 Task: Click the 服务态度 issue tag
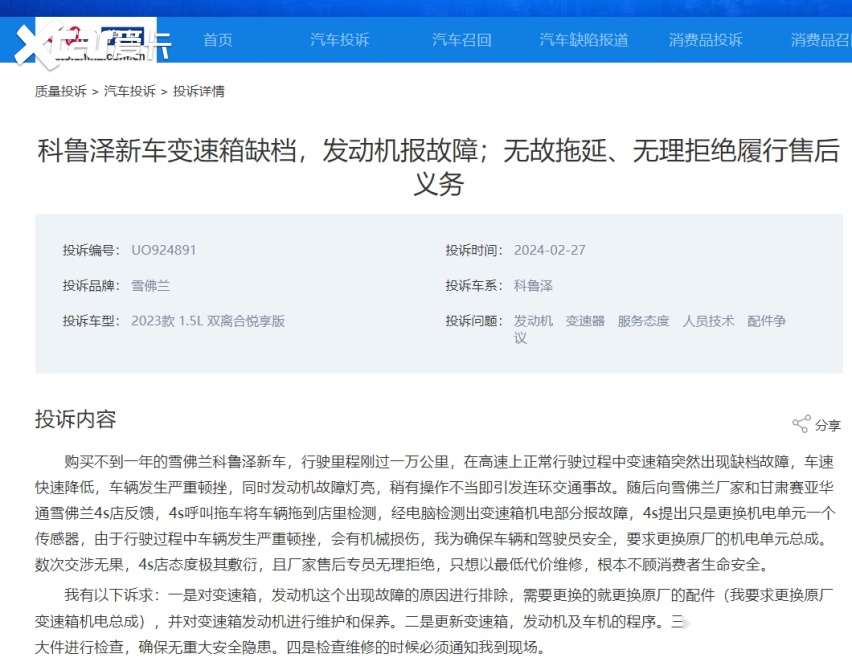point(643,321)
